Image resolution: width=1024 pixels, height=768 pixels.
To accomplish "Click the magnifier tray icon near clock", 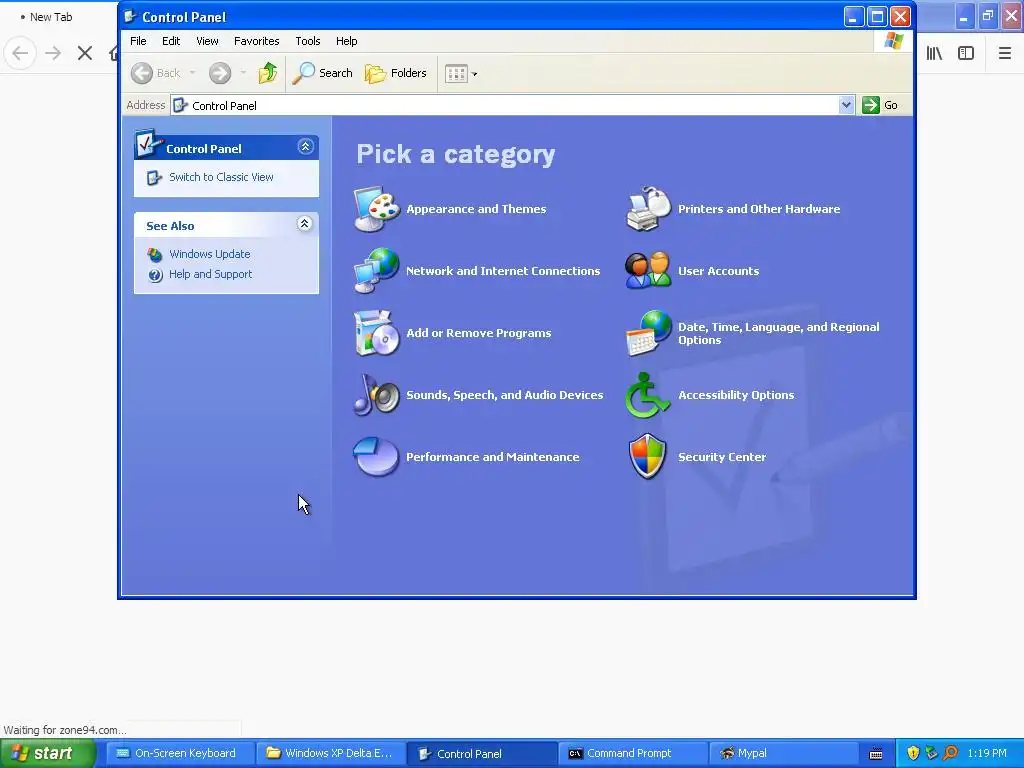I will click(x=950, y=753).
